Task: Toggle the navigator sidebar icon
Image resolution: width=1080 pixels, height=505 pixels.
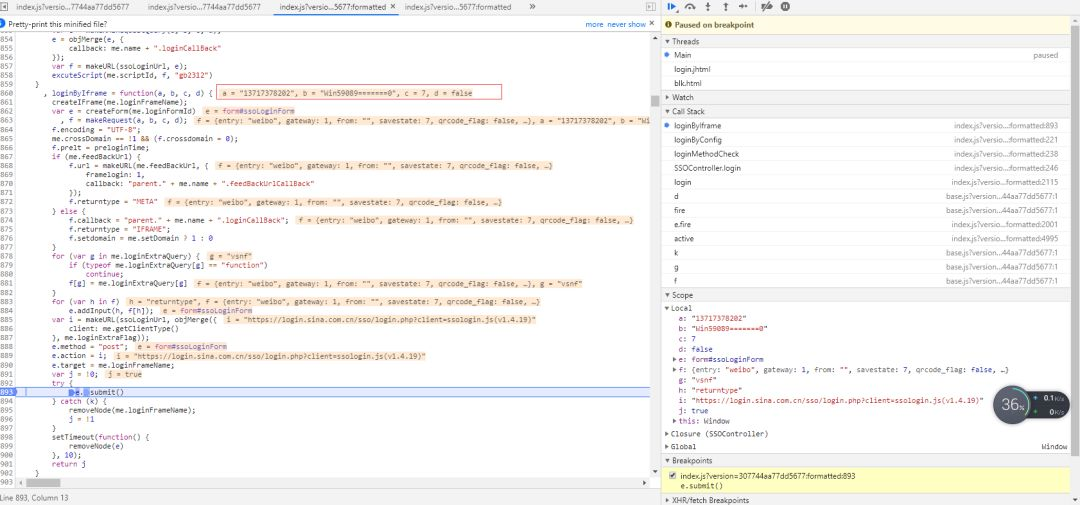Action: click(x=4, y=7)
